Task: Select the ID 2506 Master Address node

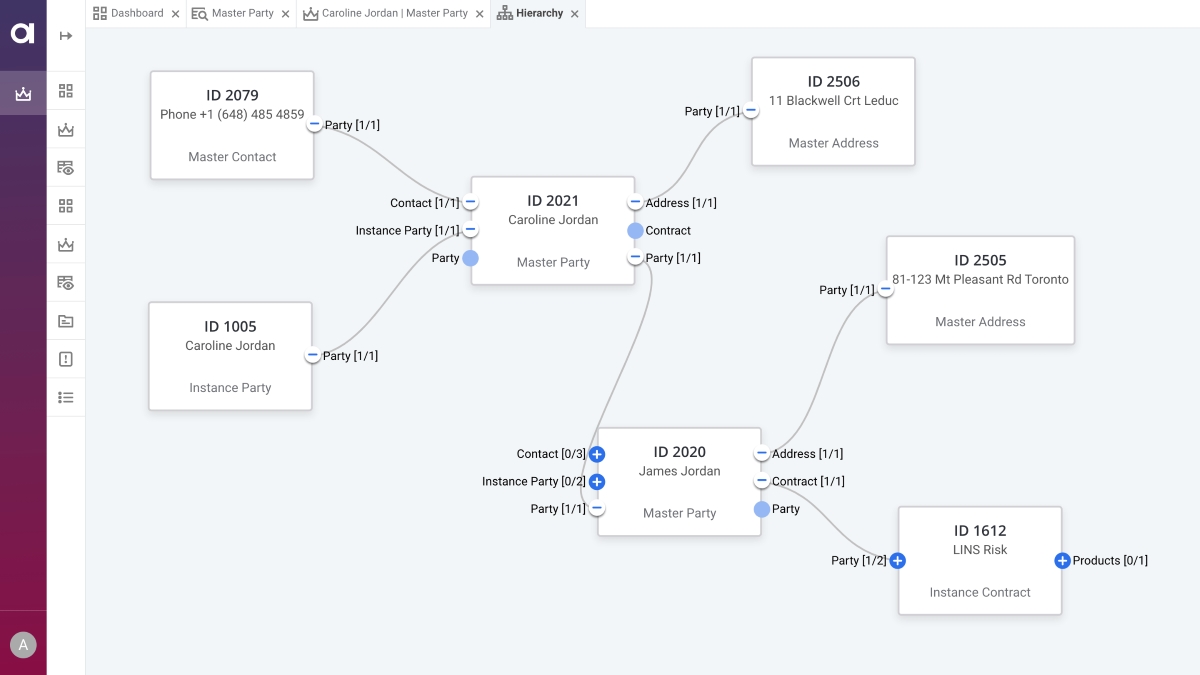Action: [833, 111]
